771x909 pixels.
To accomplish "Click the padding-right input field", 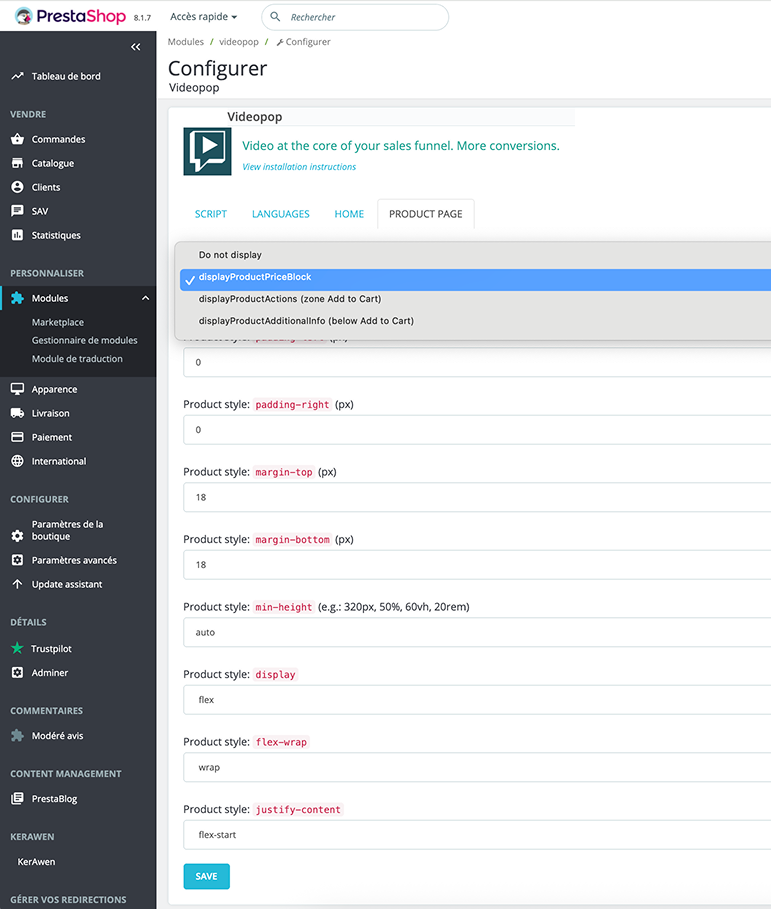I will pyautogui.click(x=477, y=430).
